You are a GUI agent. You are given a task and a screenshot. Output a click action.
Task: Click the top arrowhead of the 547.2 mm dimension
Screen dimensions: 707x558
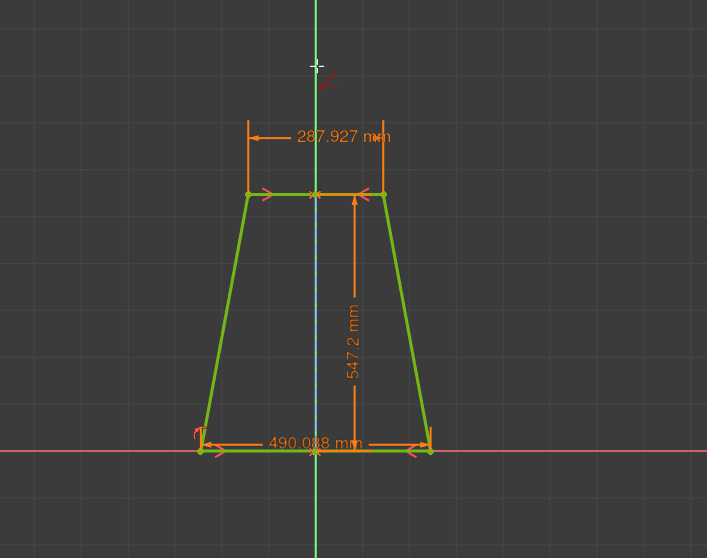[354, 201]
